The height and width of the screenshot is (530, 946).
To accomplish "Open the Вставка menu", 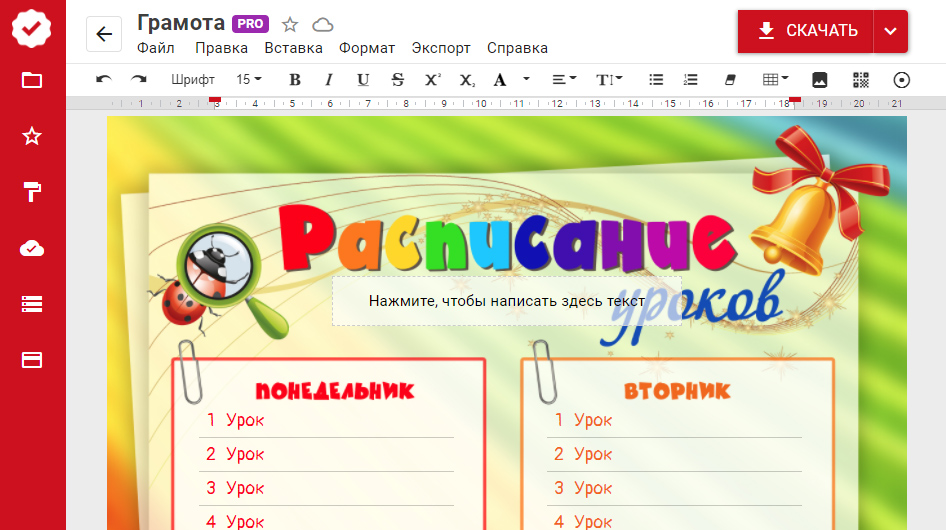I will pos(293,48).
